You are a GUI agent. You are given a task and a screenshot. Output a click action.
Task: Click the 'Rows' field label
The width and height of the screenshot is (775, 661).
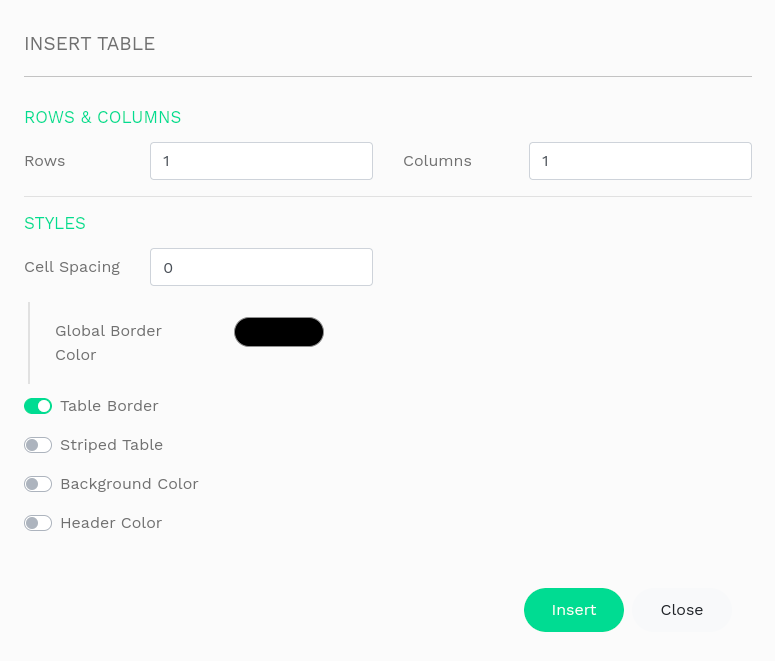click(x=45, y=161)
